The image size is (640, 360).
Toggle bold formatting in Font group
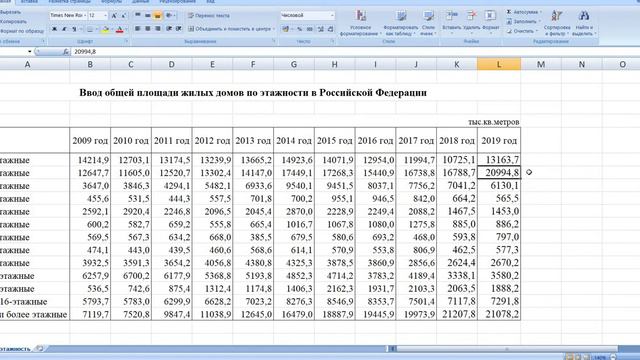(x=54, y=29)
